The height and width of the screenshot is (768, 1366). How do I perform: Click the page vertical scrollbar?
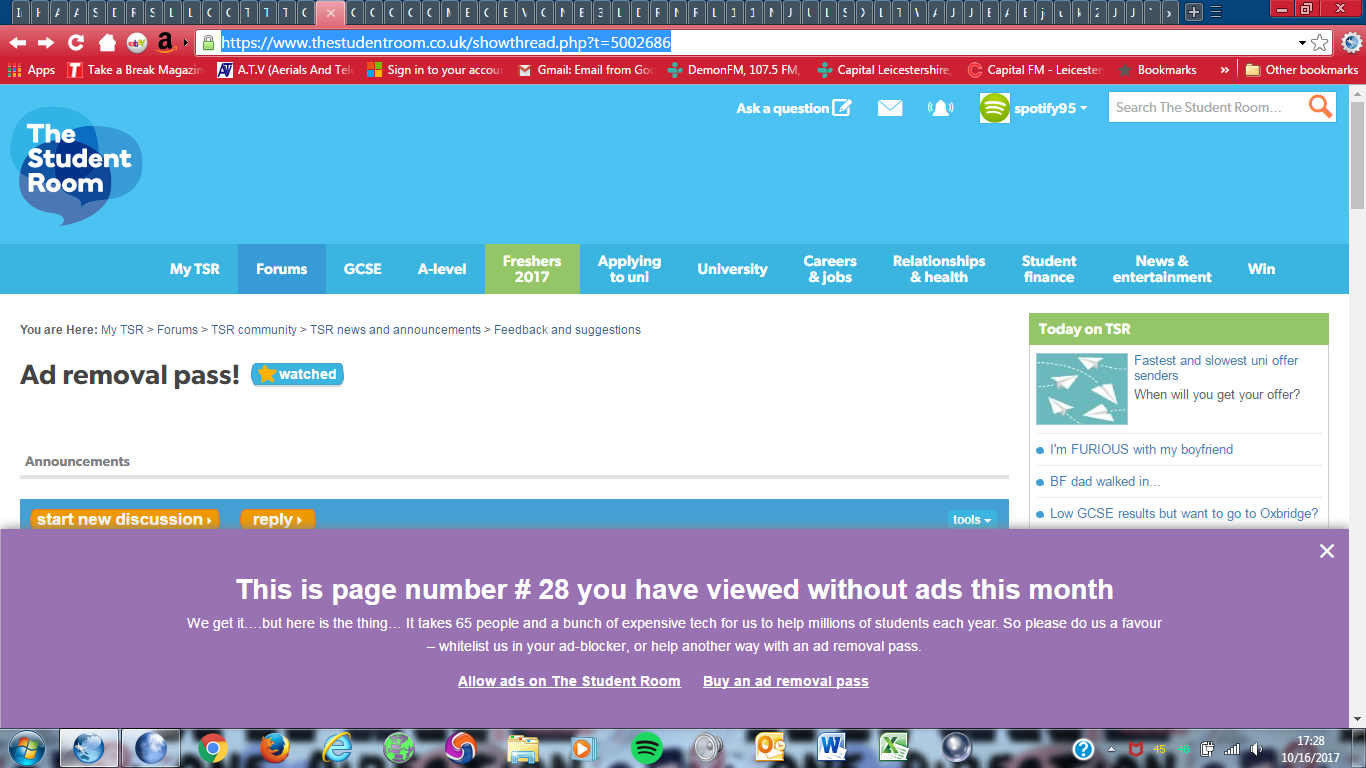pos(1357,400)
